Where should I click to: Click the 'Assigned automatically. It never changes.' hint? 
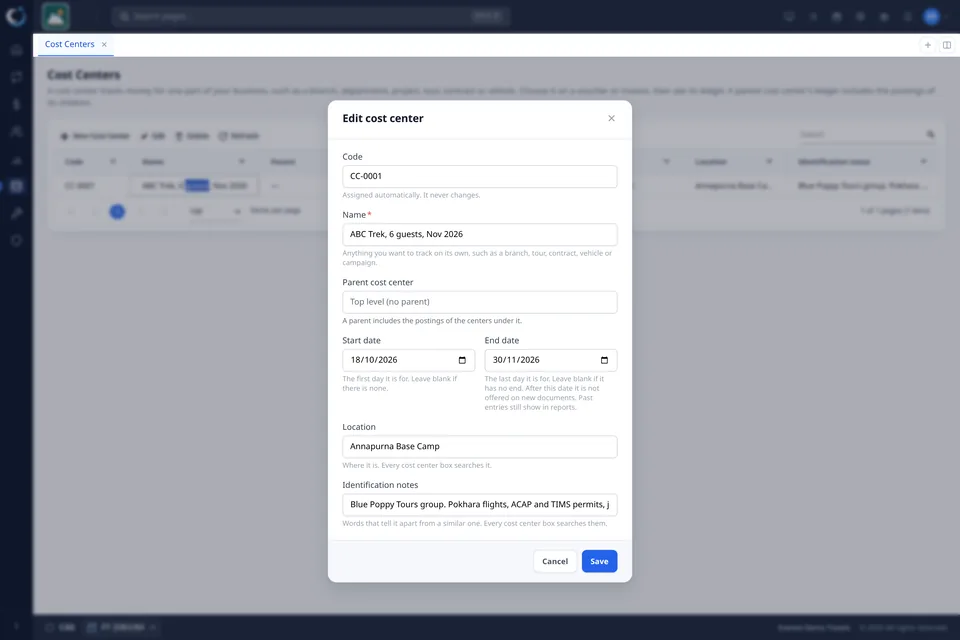click(x=411, y=195)
